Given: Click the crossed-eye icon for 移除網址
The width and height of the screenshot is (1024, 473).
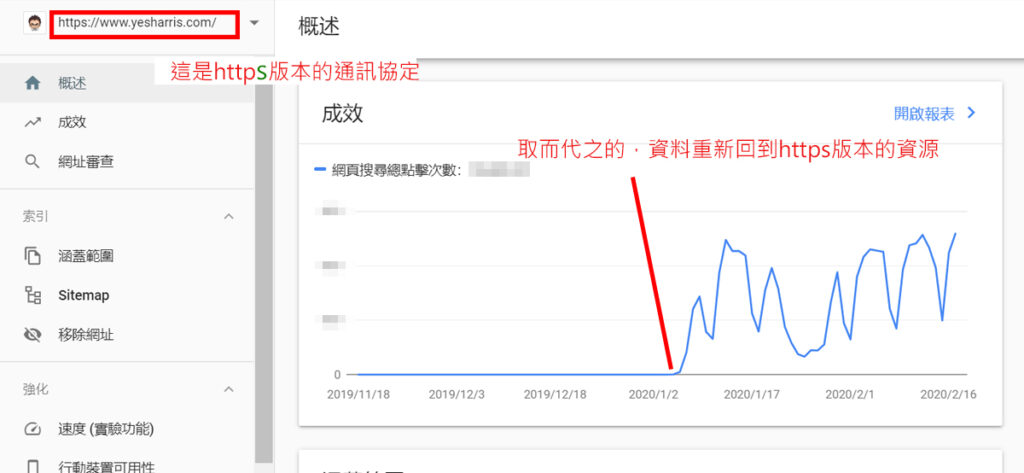Looking at the screenshot, I should click(32, 336).
